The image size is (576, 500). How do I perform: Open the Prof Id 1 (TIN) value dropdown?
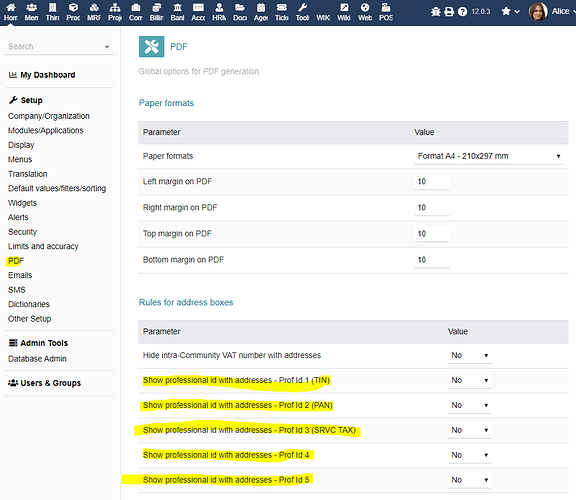[x=469, y=380]
